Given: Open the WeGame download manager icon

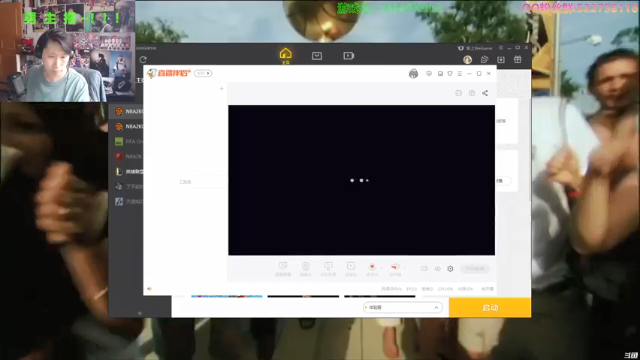Looking at the screenshot, I should pos(501,60).
